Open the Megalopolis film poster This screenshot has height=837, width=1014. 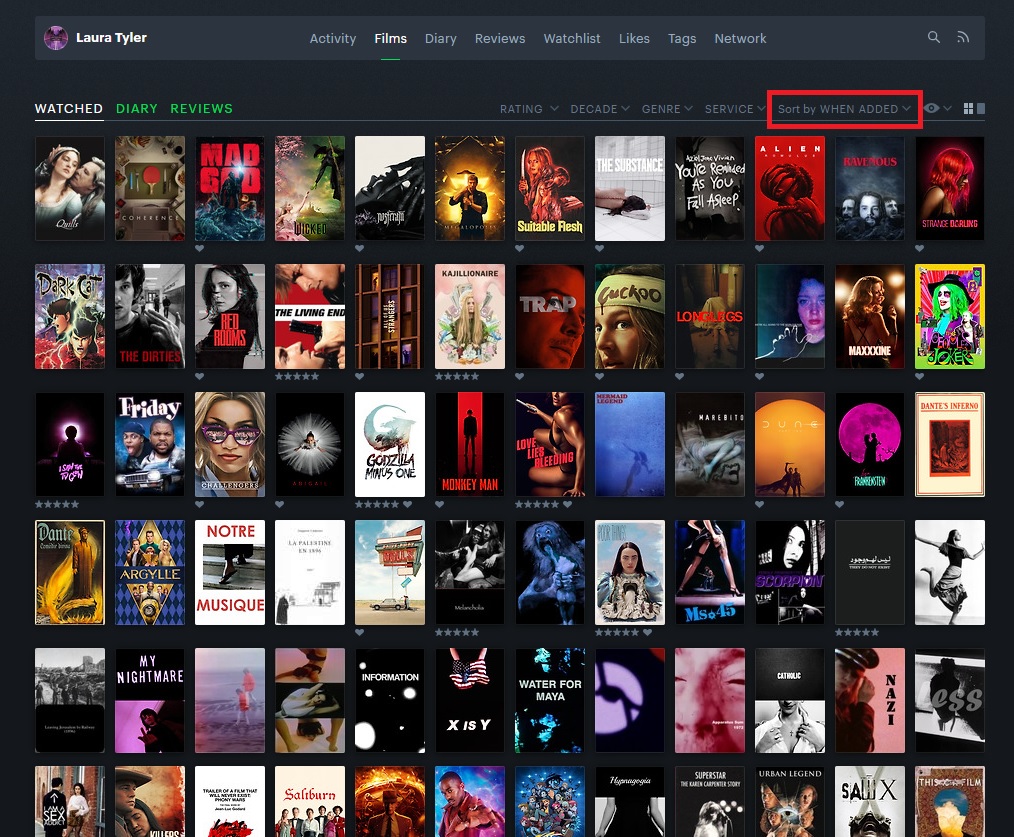pos(470,188)
